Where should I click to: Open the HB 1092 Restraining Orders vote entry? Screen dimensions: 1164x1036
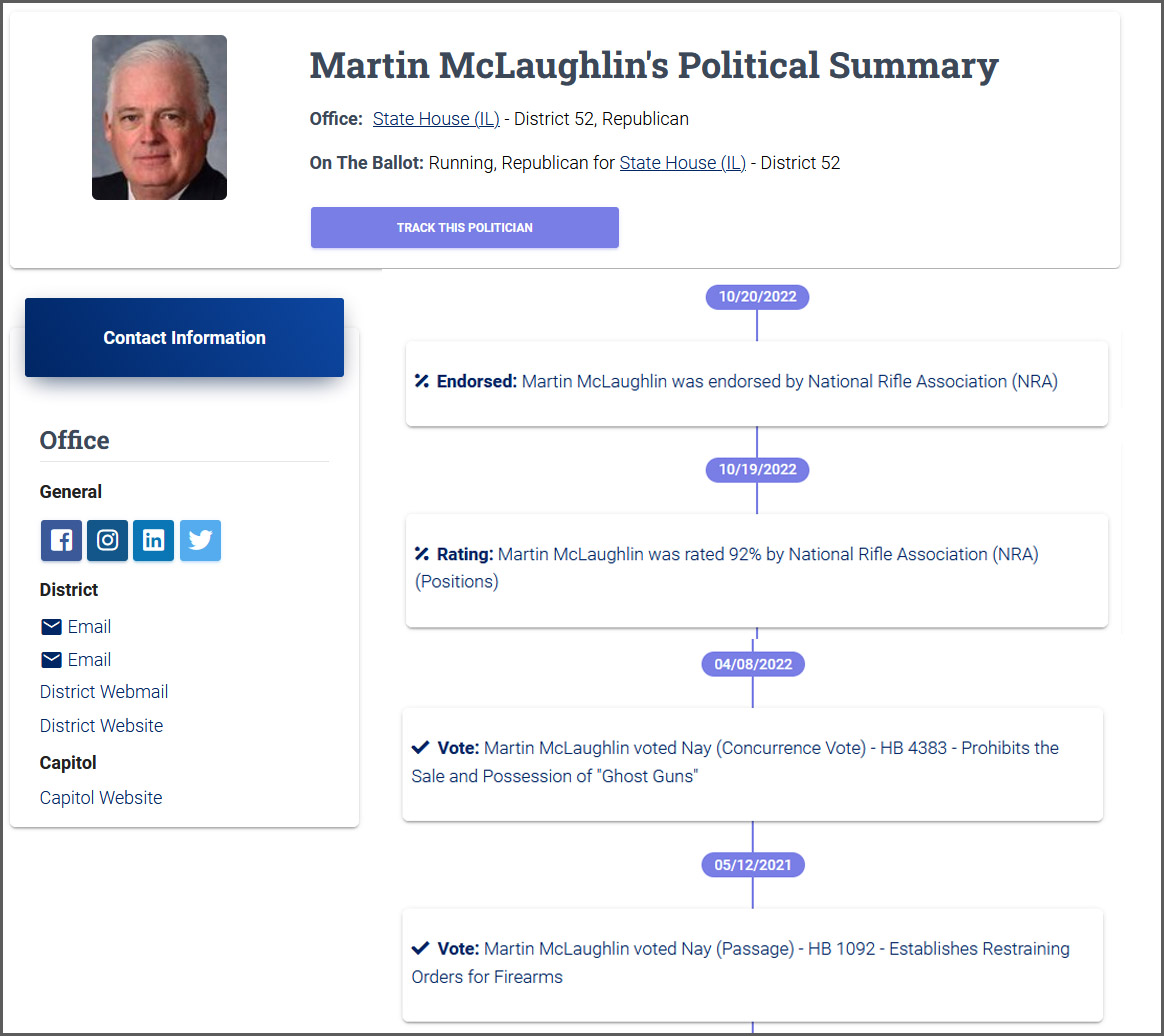coord(740,963)
